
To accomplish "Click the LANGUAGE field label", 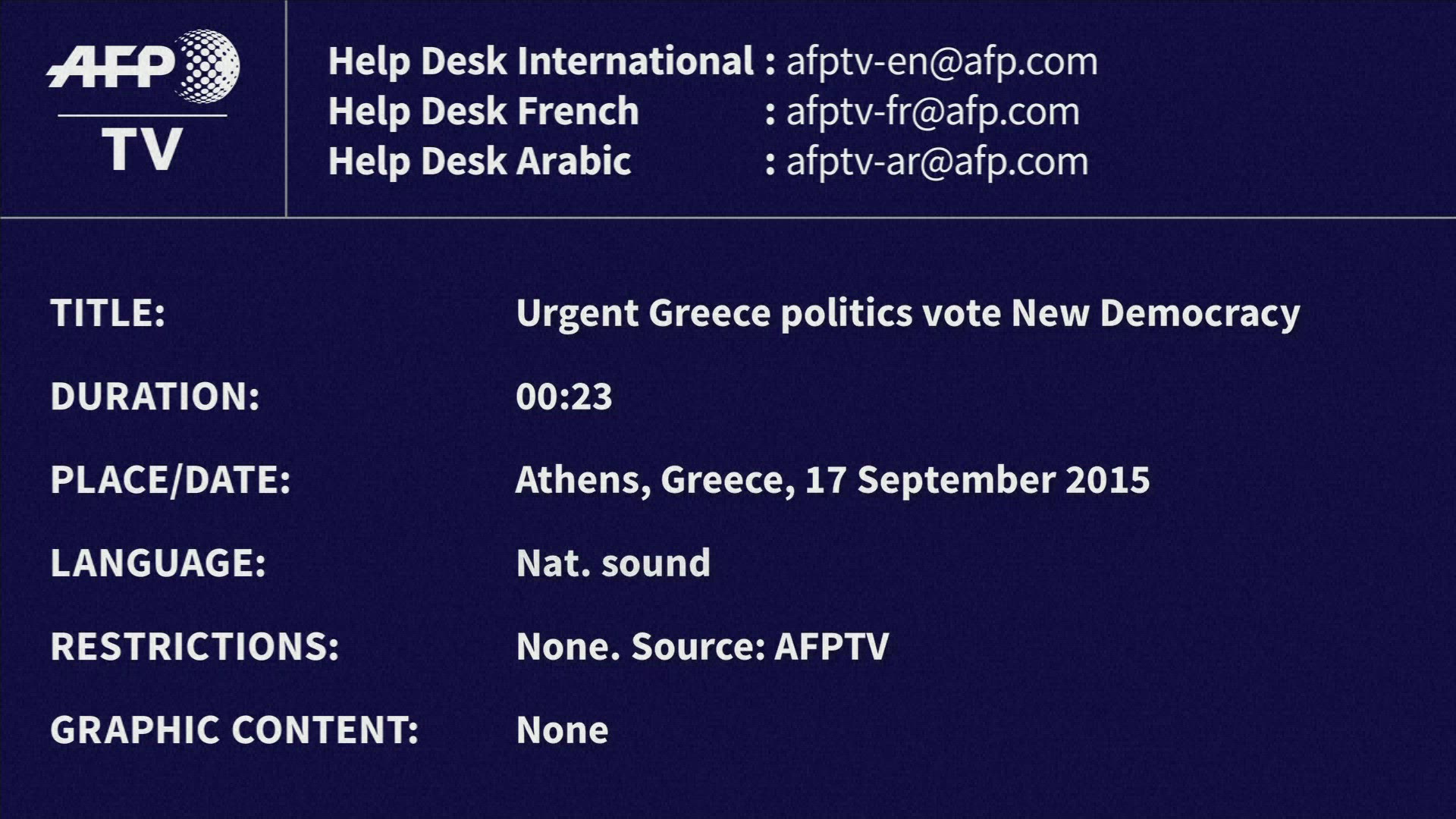I will 158,563.
